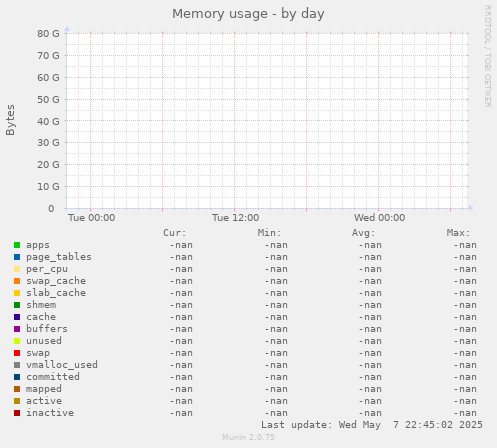This screenshot has width=497, height=448.
Task: Click the Max value in the inactive row
Action: 465,413
